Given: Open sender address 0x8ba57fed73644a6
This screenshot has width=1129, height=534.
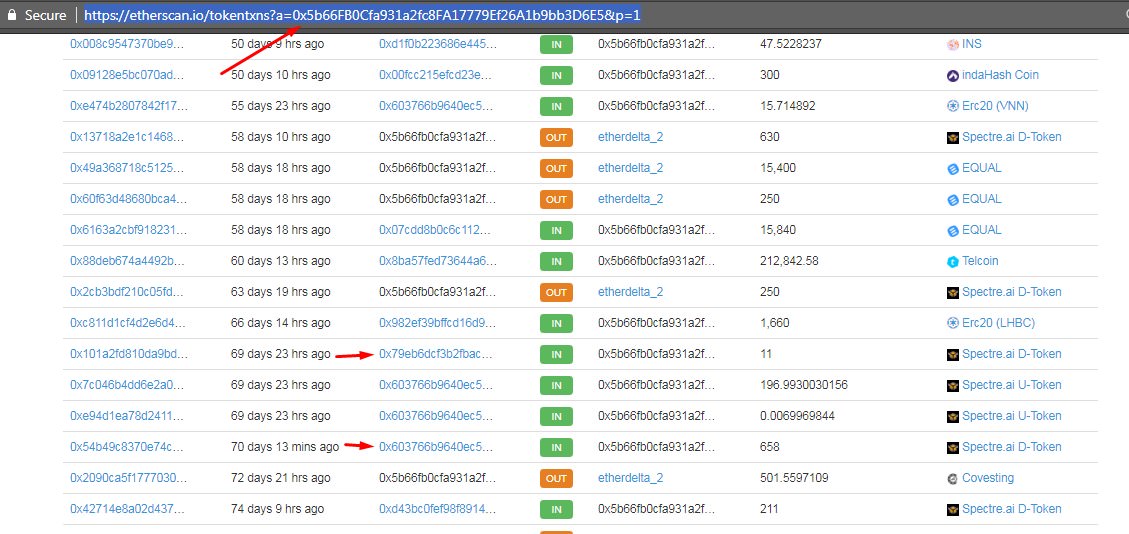Looking at the screenshot, I should (x=438, y=261).
